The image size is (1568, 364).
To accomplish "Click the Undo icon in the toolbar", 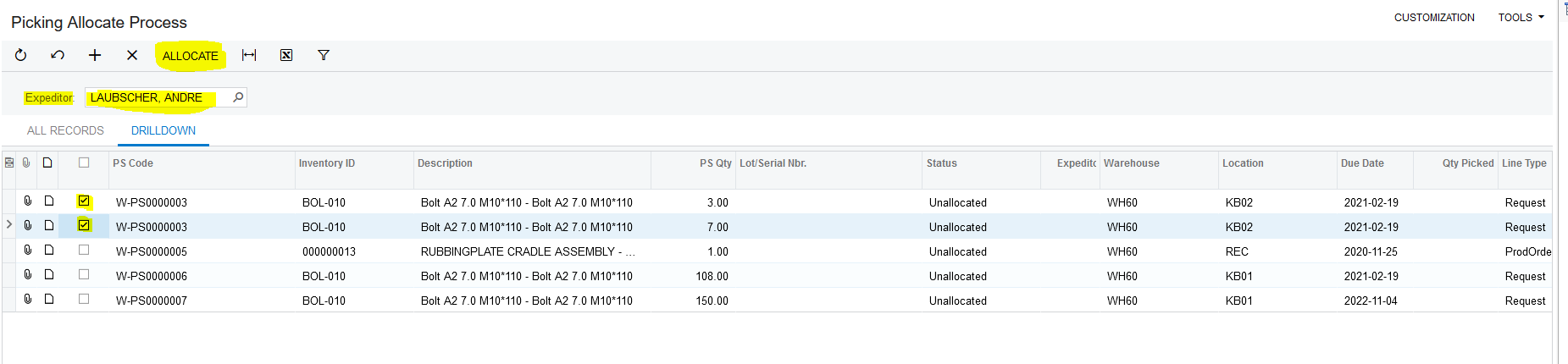I will [x=58, y=55].
